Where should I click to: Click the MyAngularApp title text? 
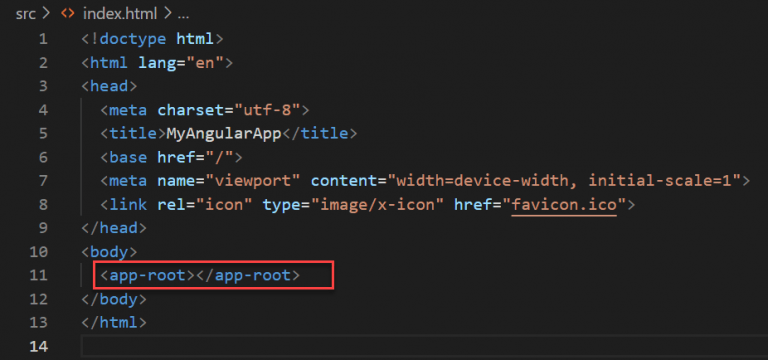[x=224, y=134]
